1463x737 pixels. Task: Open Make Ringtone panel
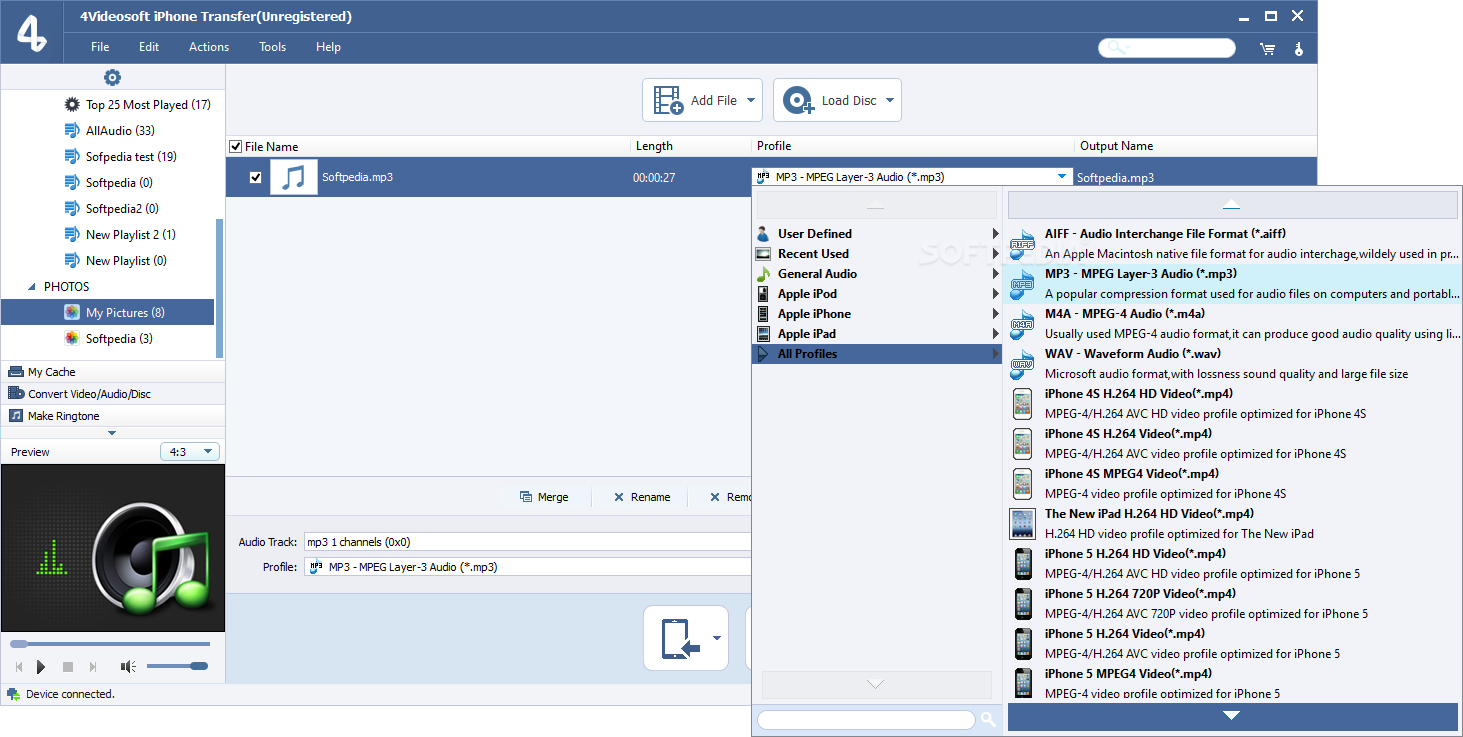(x=112, y=415)
